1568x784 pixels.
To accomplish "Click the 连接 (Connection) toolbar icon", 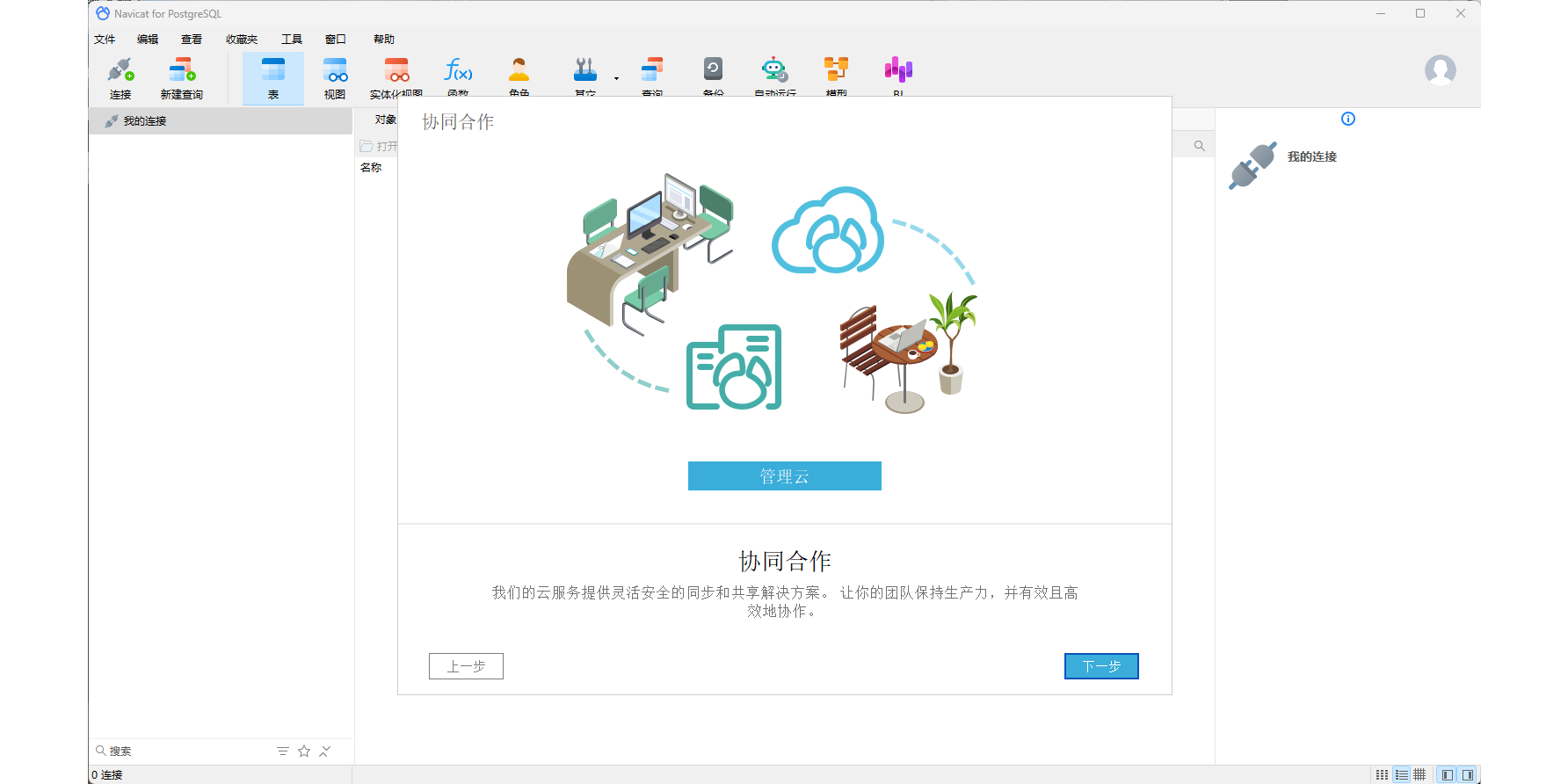I will pos(120,77).
